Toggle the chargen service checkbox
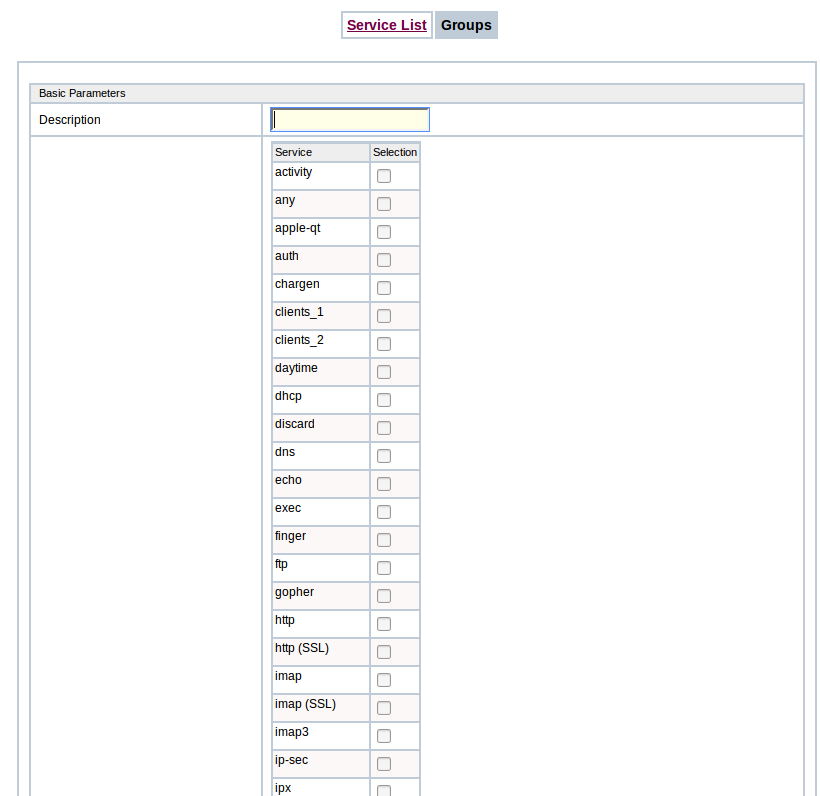Image resolution: width=820 pixels, height=796 pixels. (384, 288)
